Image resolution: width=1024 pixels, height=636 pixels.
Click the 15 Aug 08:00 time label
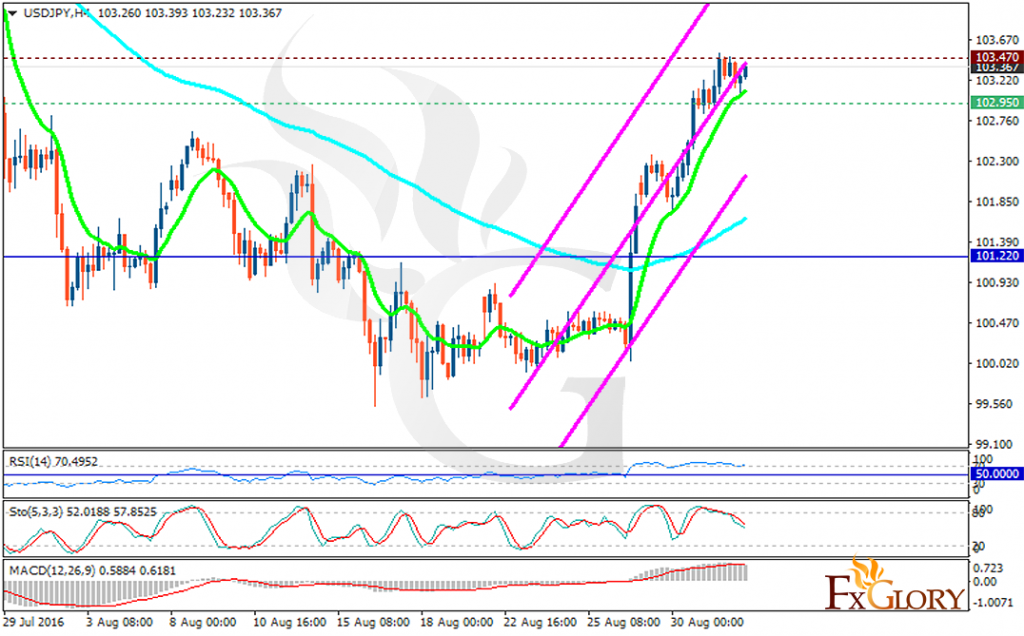[x=374, y=622]
